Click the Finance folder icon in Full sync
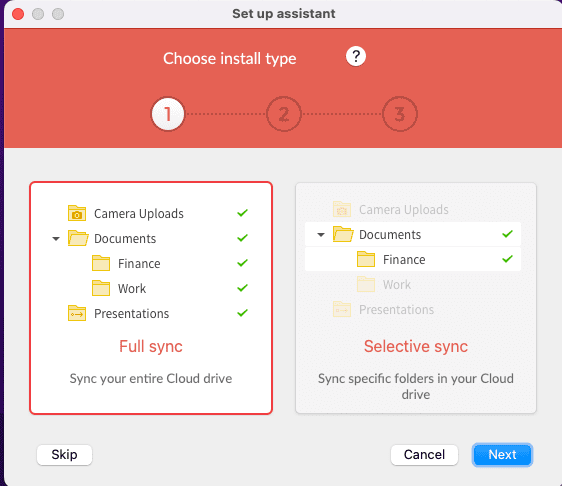Image resolution: width=562 pixels, height=486 pixels. pyautogui.click(x=101, y=263)
